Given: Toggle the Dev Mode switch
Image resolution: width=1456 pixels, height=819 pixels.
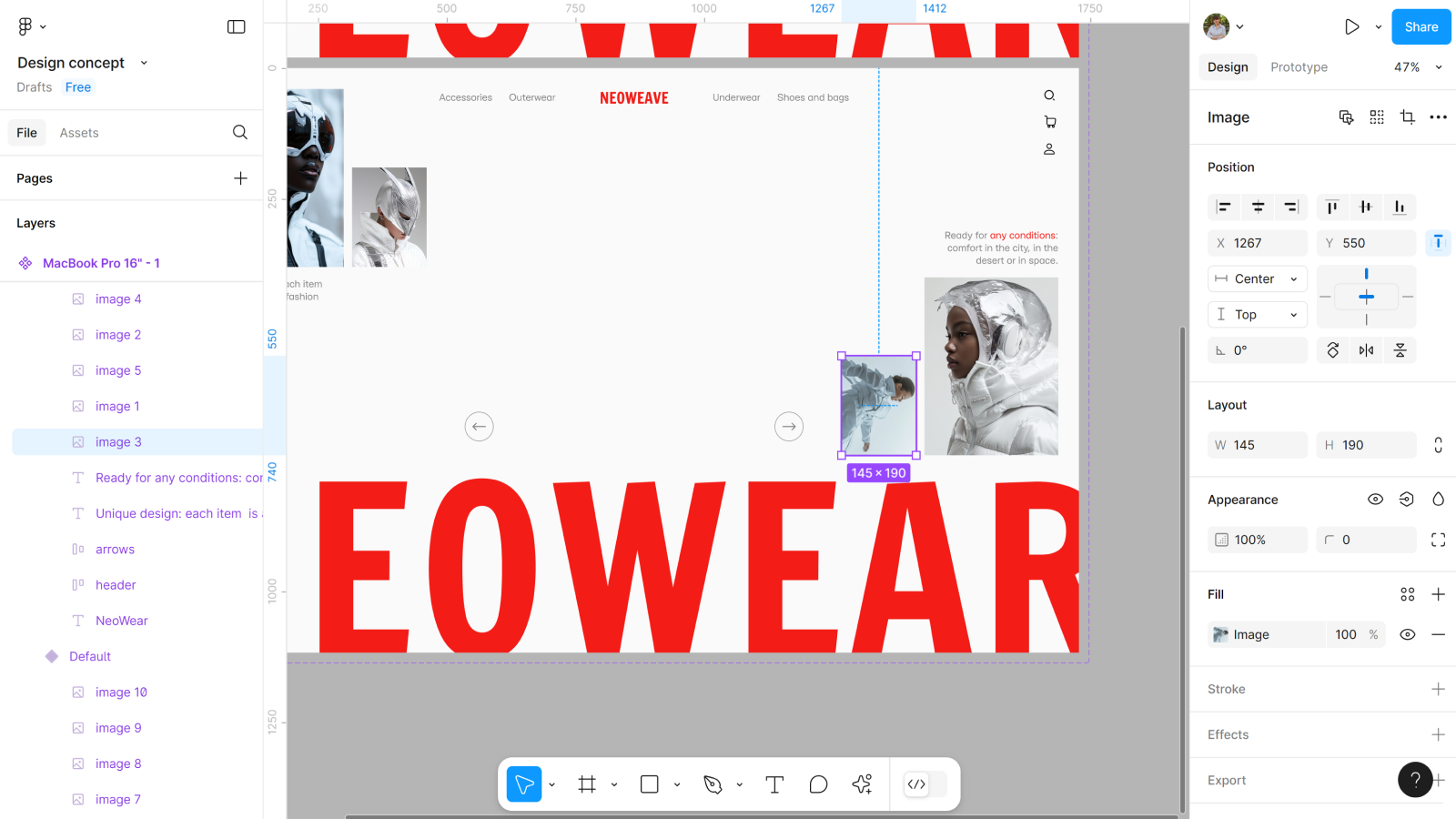Looking at the screenshot, I should 925,784.
